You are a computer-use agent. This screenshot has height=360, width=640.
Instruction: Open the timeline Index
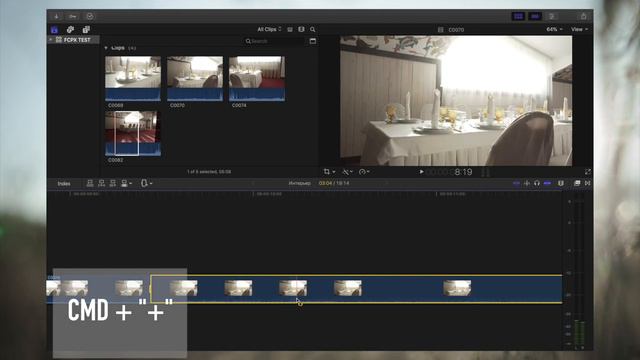tap(64, 184)
